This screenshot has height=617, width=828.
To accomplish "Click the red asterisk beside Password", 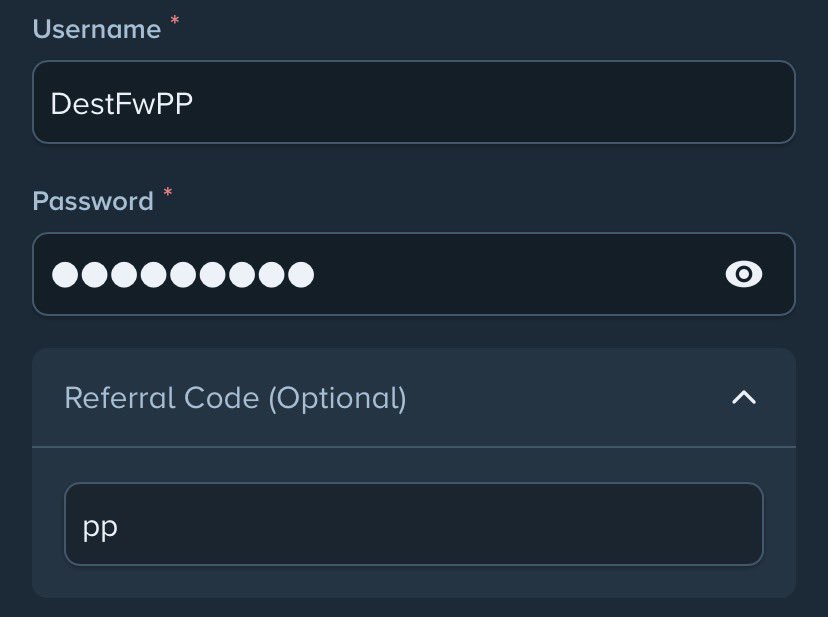I will click(167, 192).
